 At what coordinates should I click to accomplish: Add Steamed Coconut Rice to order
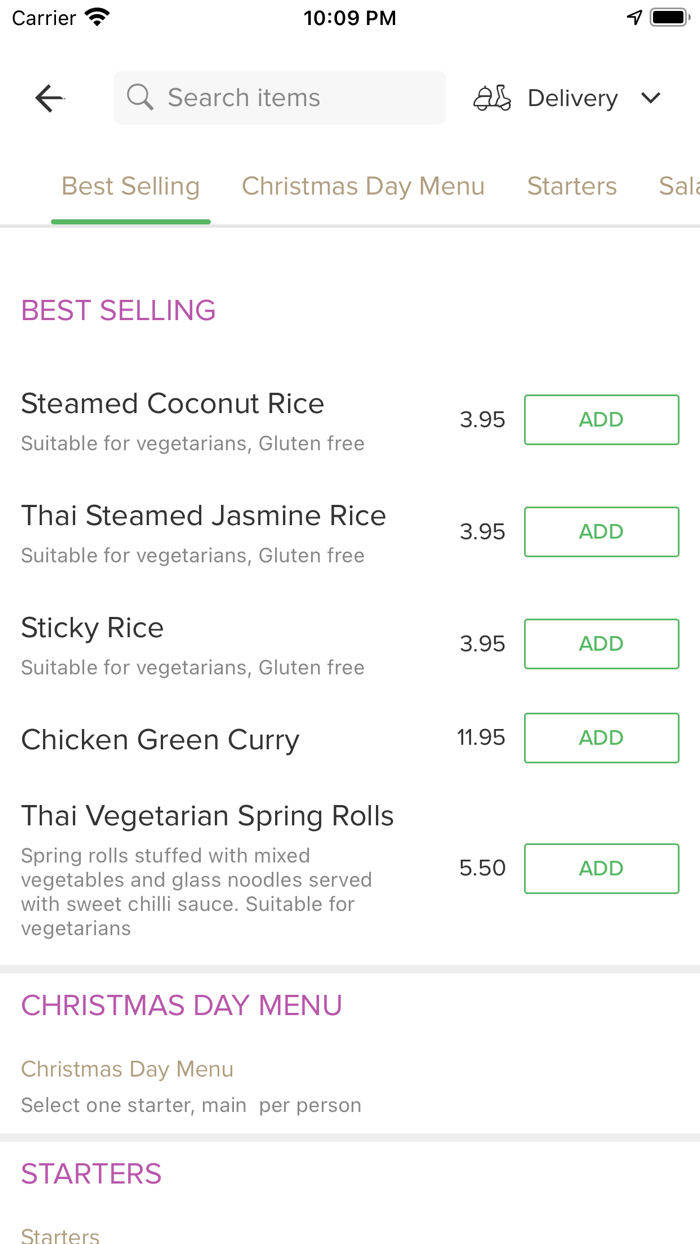pyautogui.click(x=601, y=419)
